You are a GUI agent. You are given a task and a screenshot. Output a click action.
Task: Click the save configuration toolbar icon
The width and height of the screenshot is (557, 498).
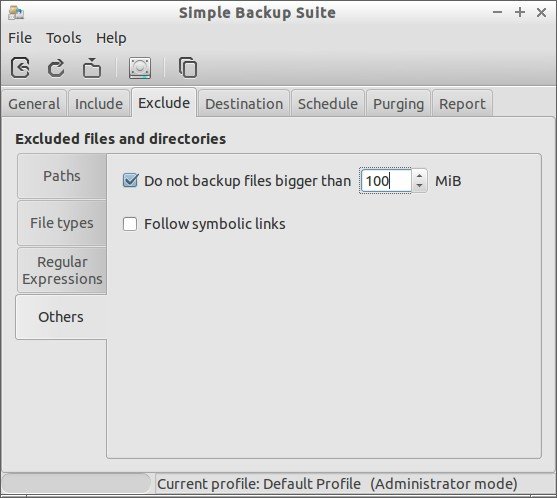(x=20, y=67)
